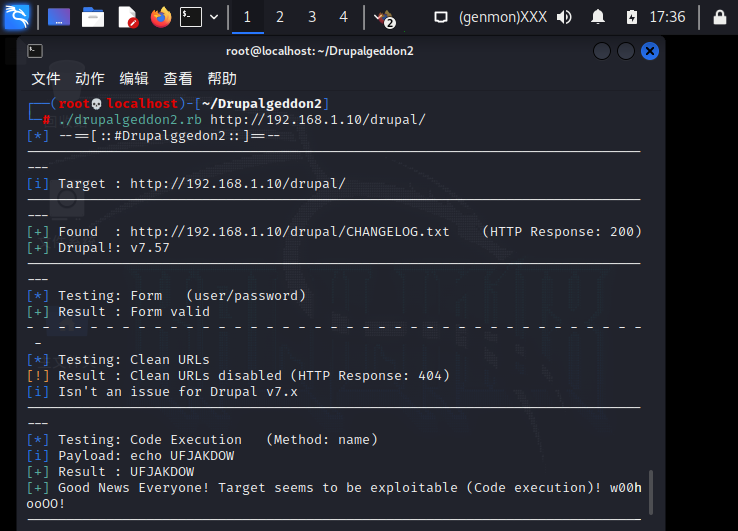Image resolution: width=738 pixels, height=531 pixels.
Task: Open the volume speaker control
Action: pyautogui.click(x=564, y=17)
